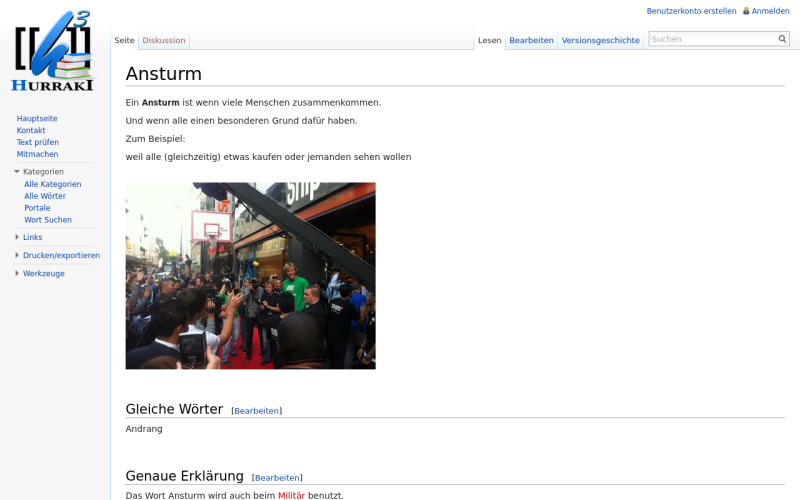Open the Portale link

(x=37, y=208)
